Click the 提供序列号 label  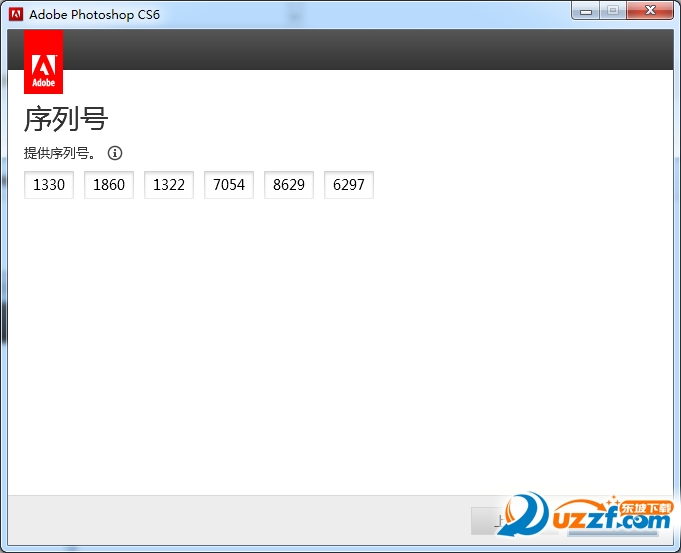tap(60, 153)
